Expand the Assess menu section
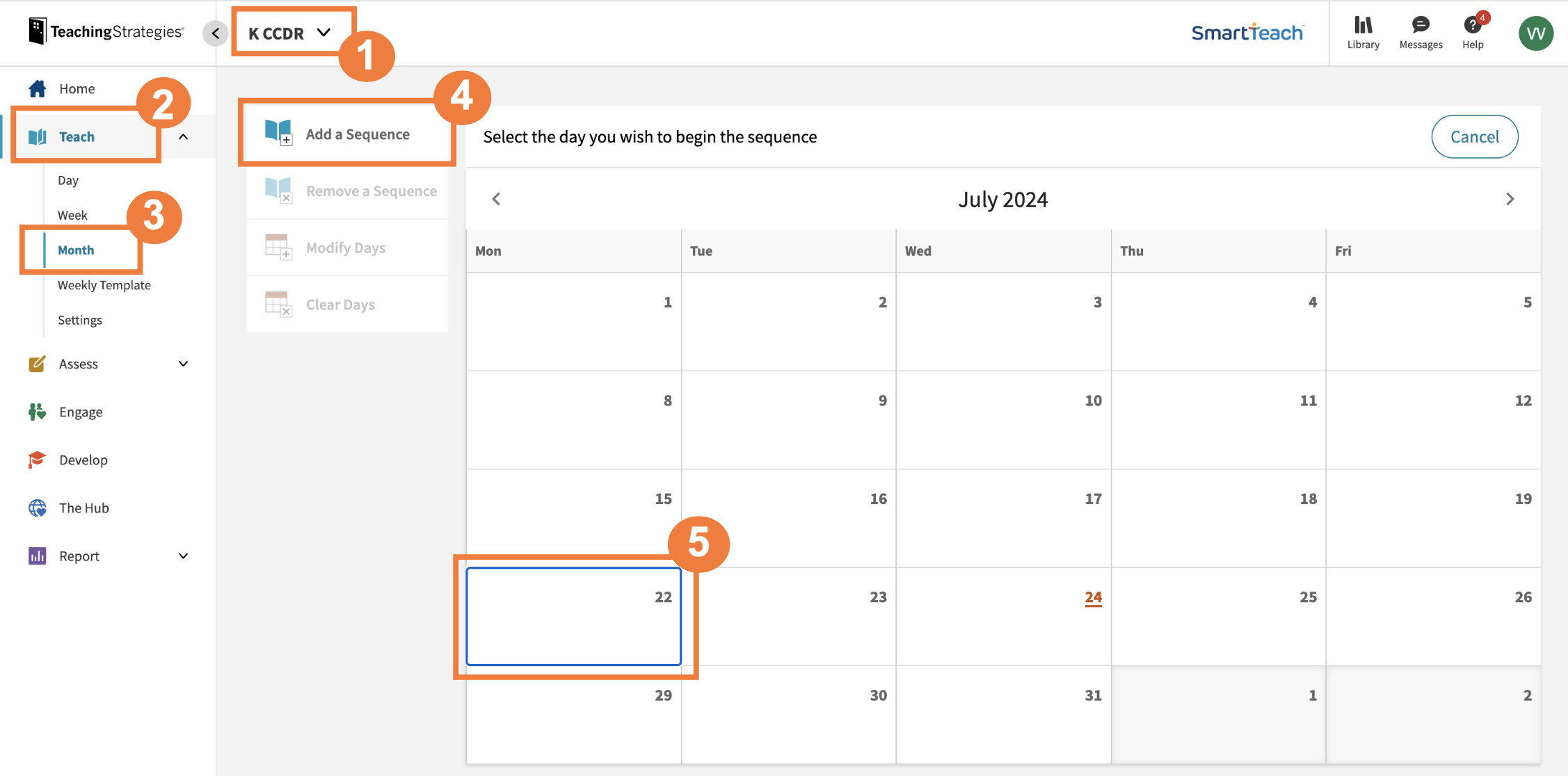 (183, 364)
